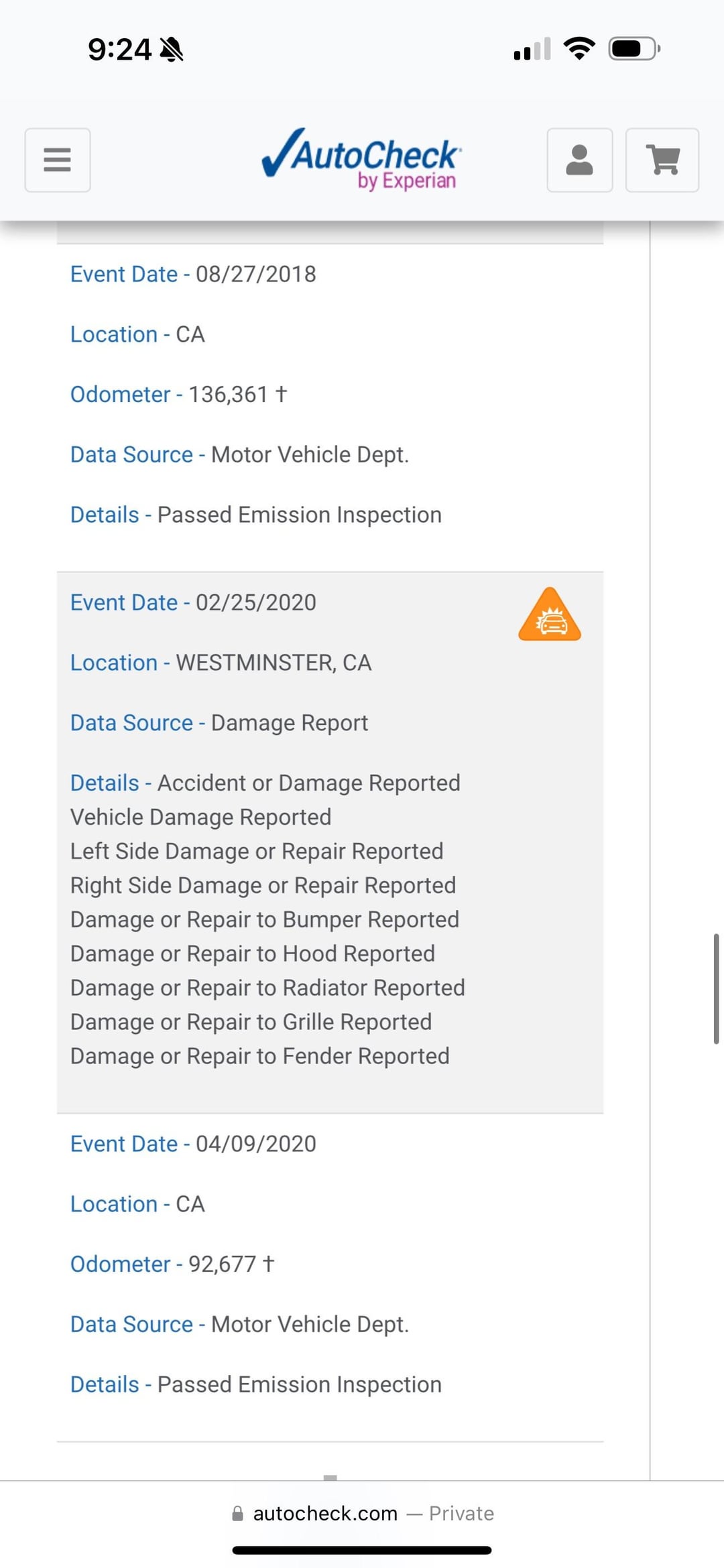Image resolution: width=724 pixels, height=1568 pixels.
Task: Tap the Event Date 08/27/2018 entry
Action: (193, 274)
